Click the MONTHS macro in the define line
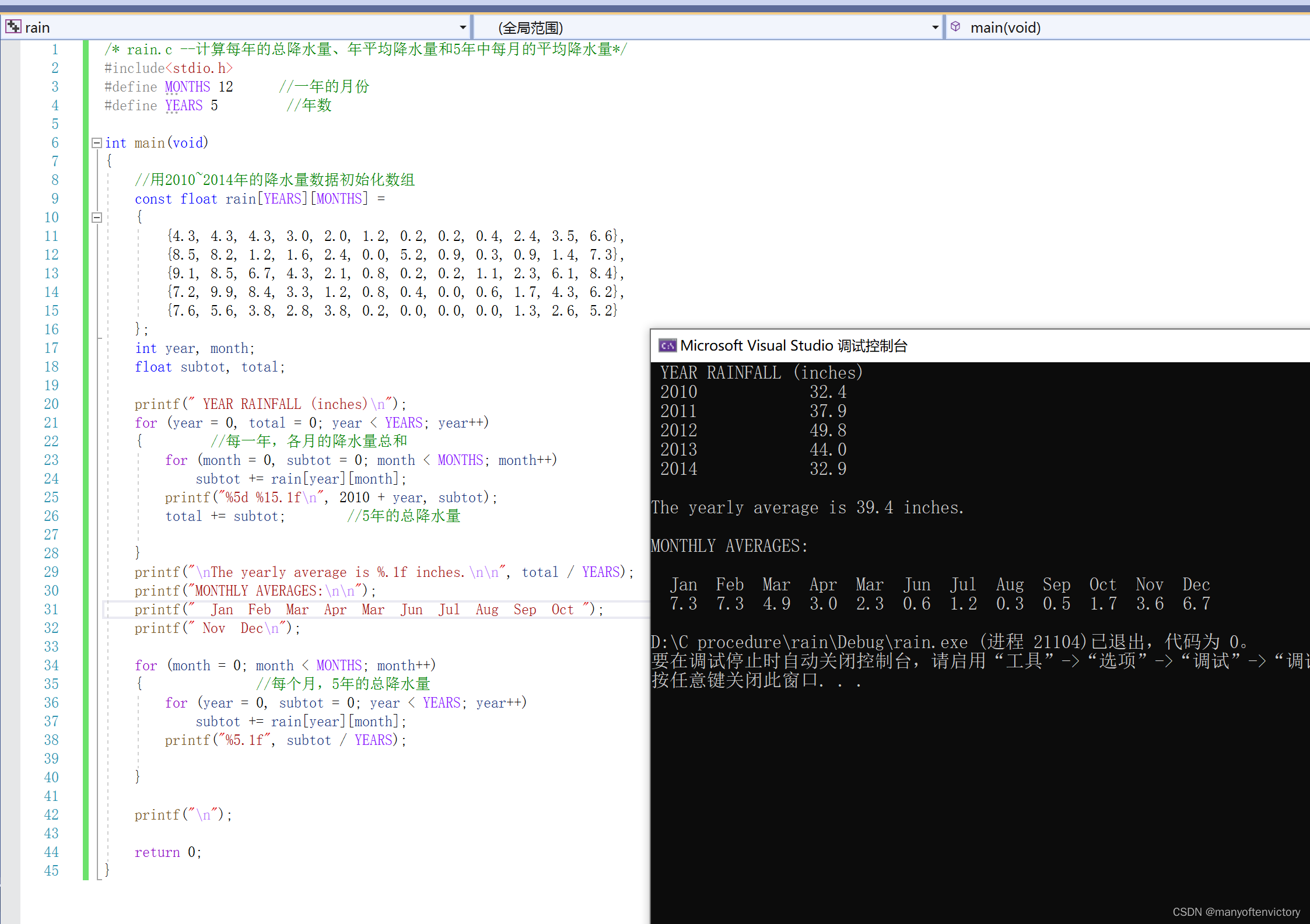This screenshot has width=1310, height=924. pyautogui.click(x=187, y=87)
